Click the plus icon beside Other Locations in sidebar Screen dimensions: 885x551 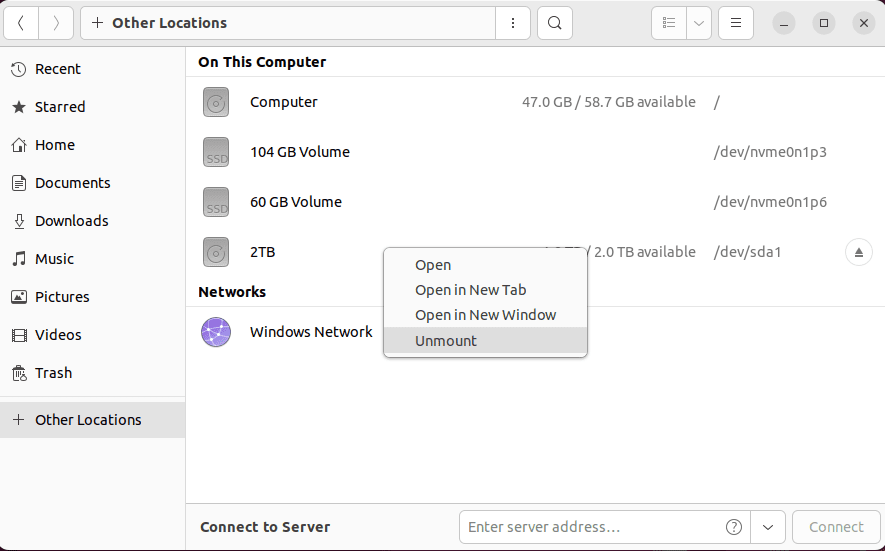[19, 420]
